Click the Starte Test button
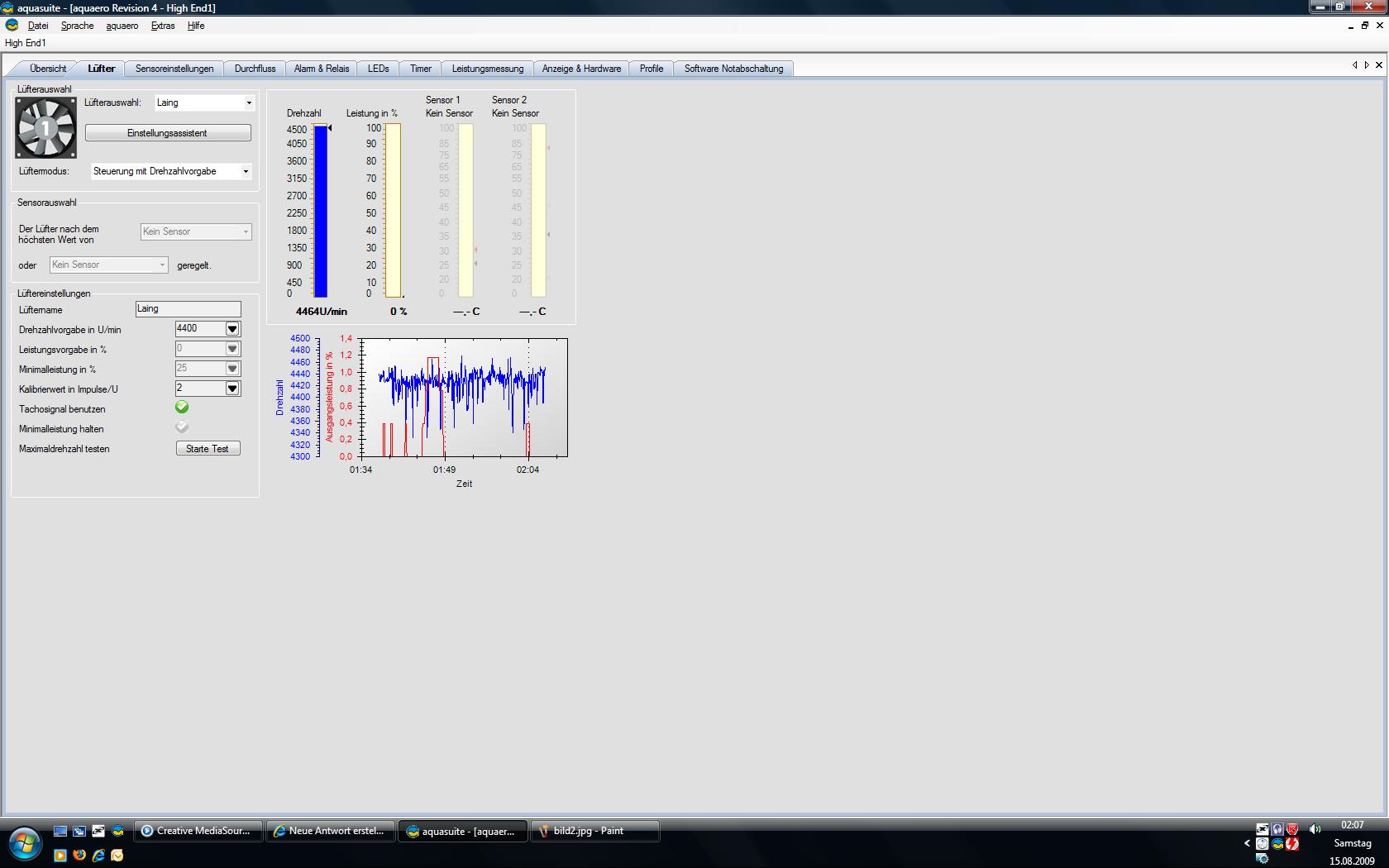Screen dimensions: 1389x868 click(x=208, y=449)
